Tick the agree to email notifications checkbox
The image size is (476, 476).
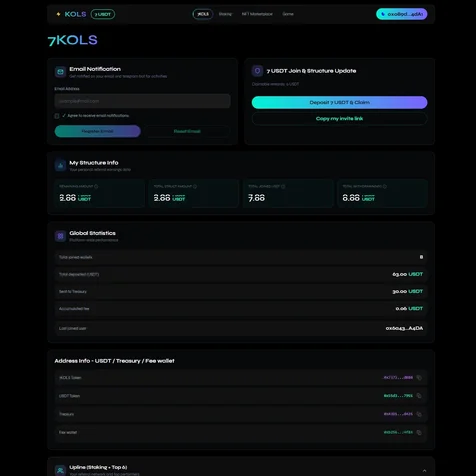coord(57,116)
